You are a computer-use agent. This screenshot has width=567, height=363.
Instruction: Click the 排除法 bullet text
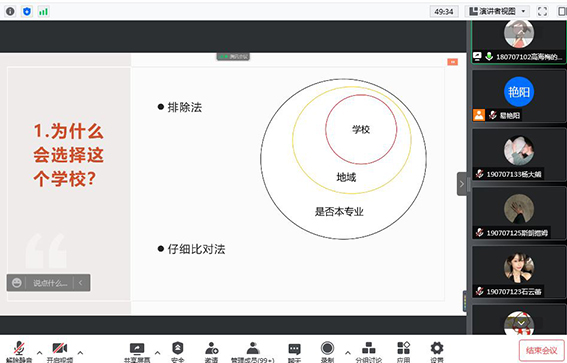[184, 107]
